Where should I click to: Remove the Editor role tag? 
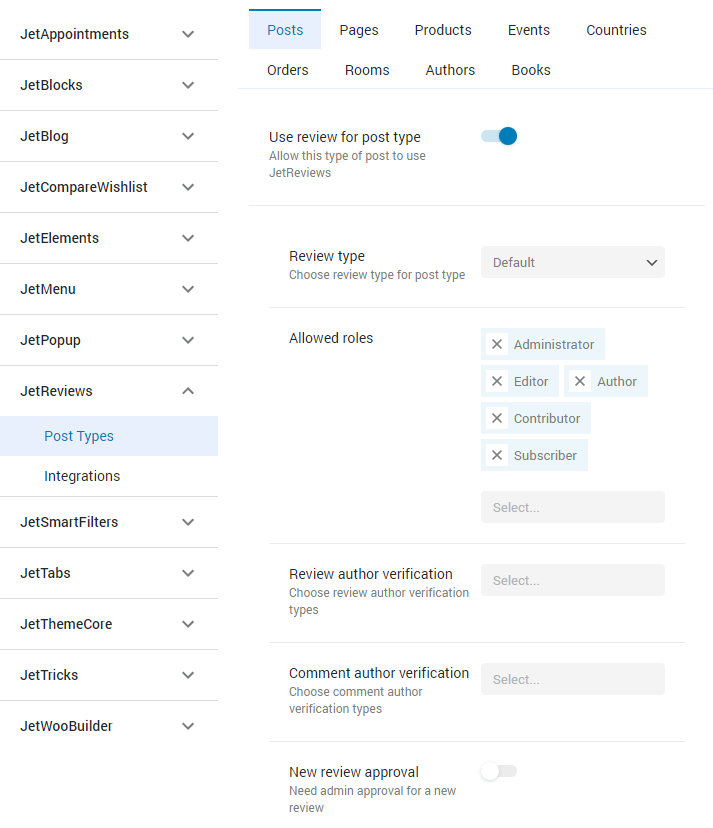tap(496, 381)
